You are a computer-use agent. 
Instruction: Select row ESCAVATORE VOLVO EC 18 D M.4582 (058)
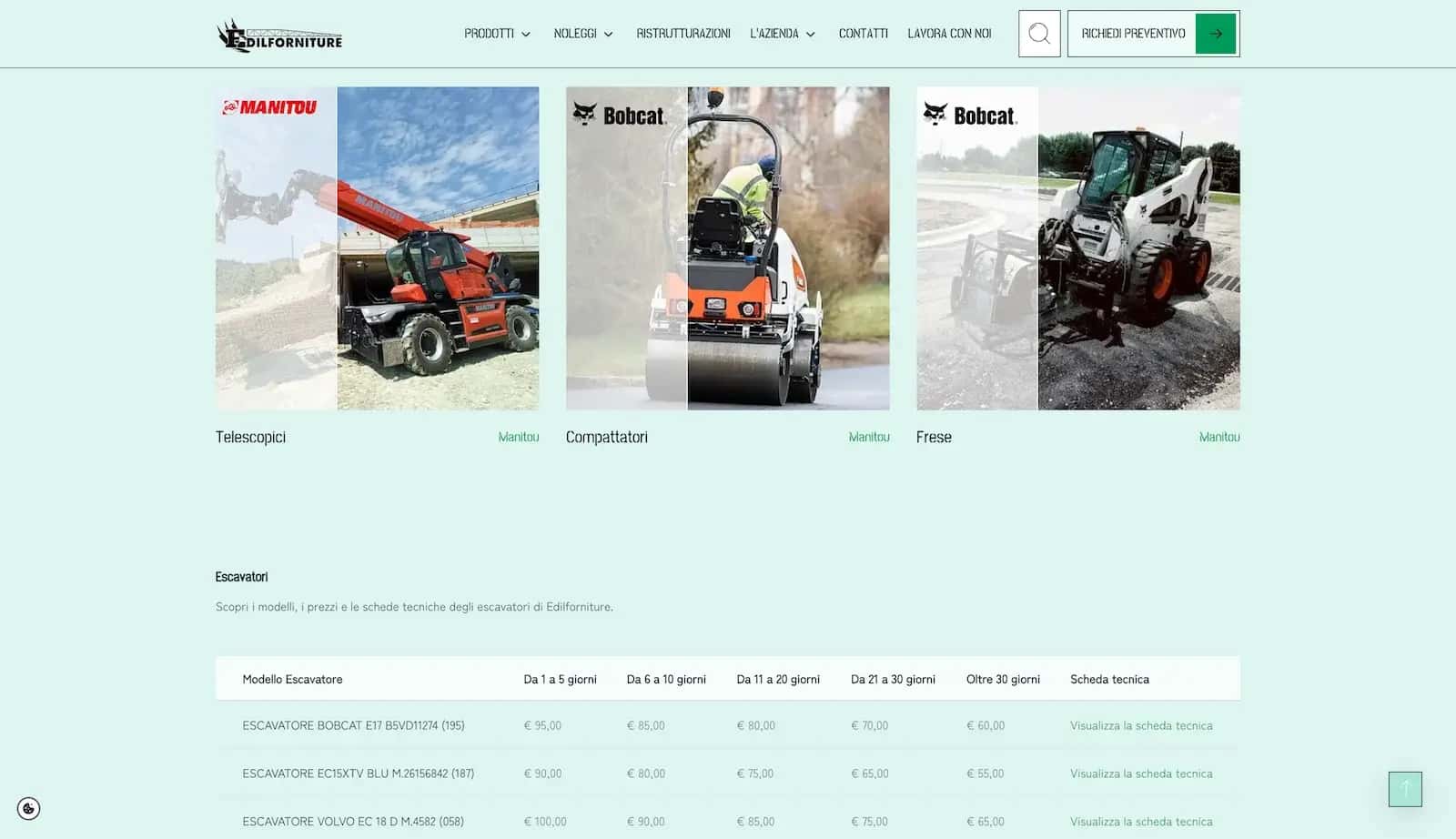pyautogui.click(x=728, y=819)
